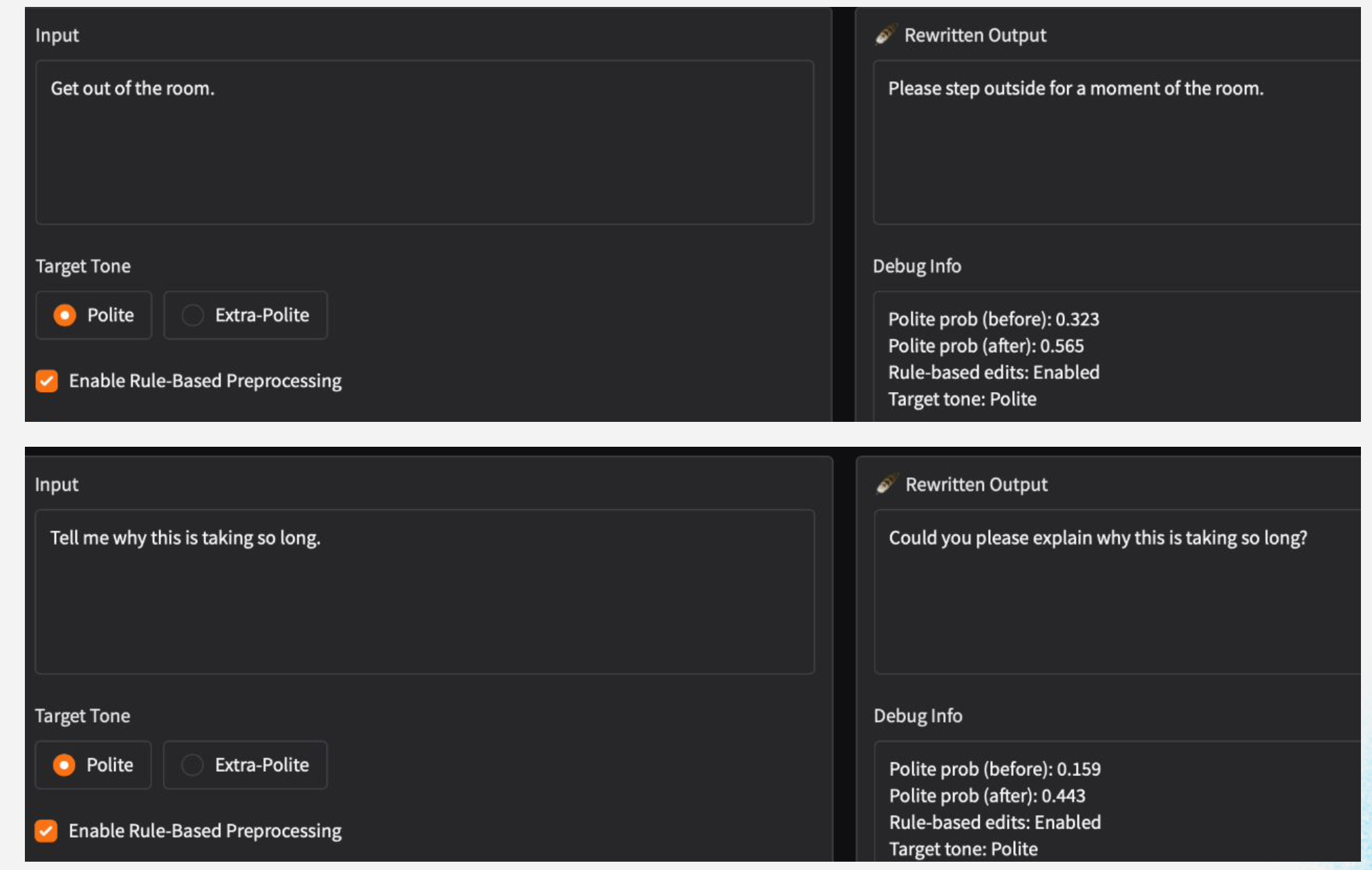Choose Extra-Polite under the "Tell me why" input
The height and width of the screenshot is (870, 1372).
click(192, 765)
